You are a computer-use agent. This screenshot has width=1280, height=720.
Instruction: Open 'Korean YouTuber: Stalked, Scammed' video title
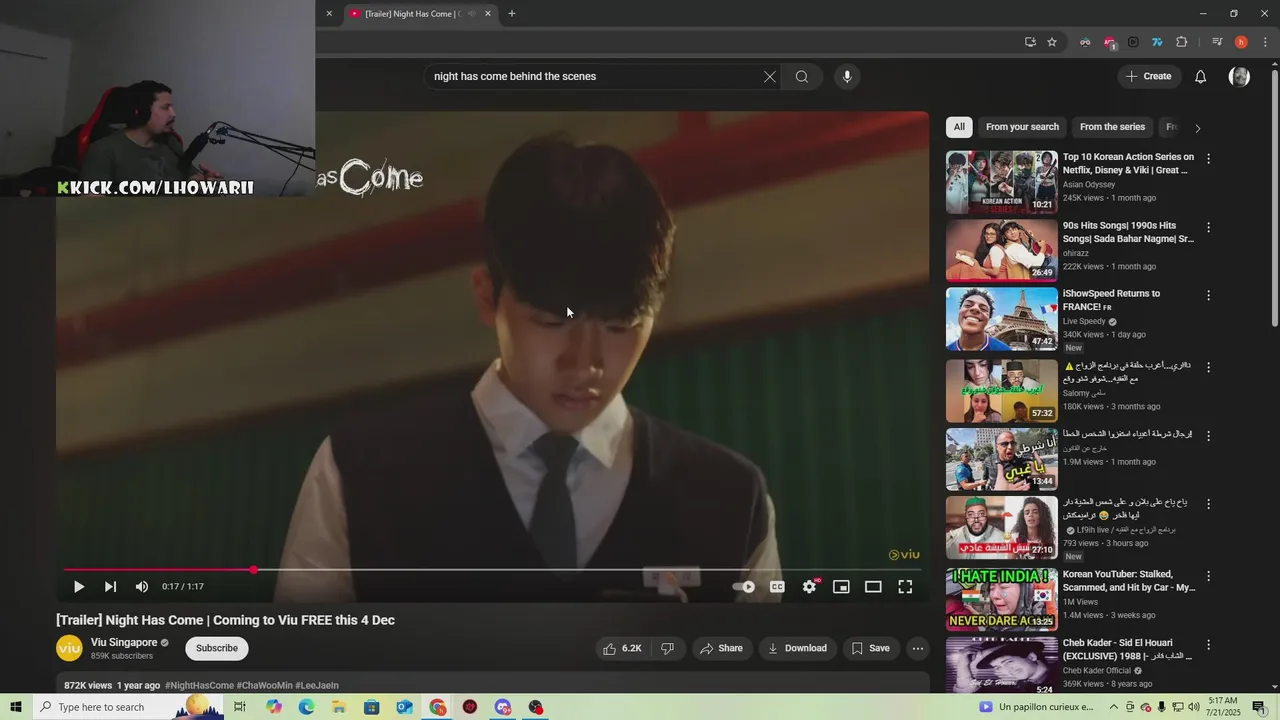(x=1129, y=581)
